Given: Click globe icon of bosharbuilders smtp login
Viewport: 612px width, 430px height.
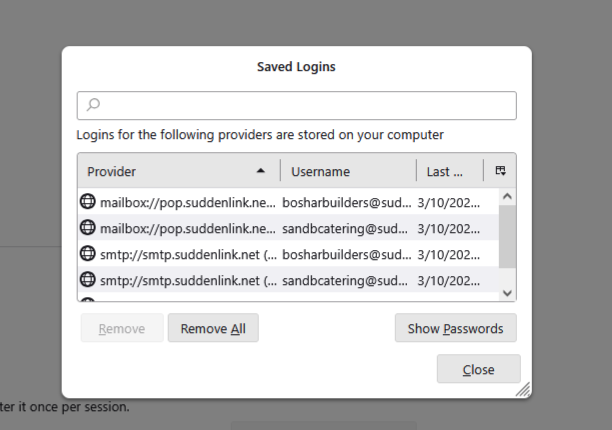Looking at the screenshot, I should 88,253.
